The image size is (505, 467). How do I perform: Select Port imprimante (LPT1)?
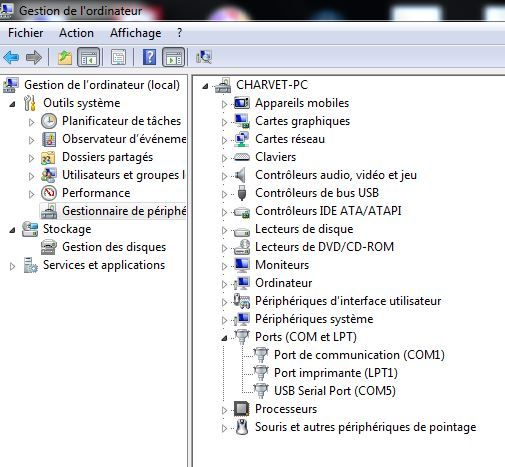pos(336,373)
